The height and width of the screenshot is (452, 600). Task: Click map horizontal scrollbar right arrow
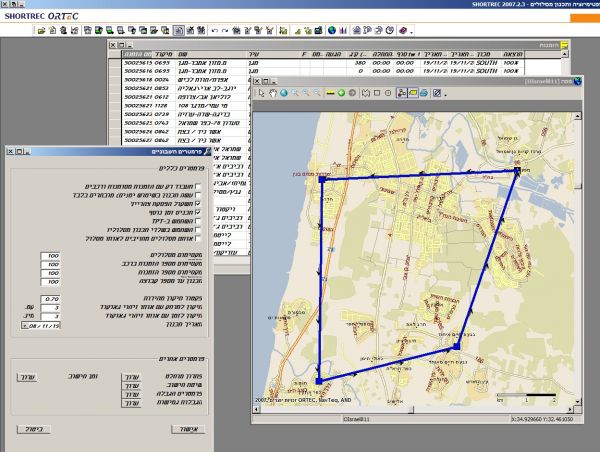coord(570,410)
